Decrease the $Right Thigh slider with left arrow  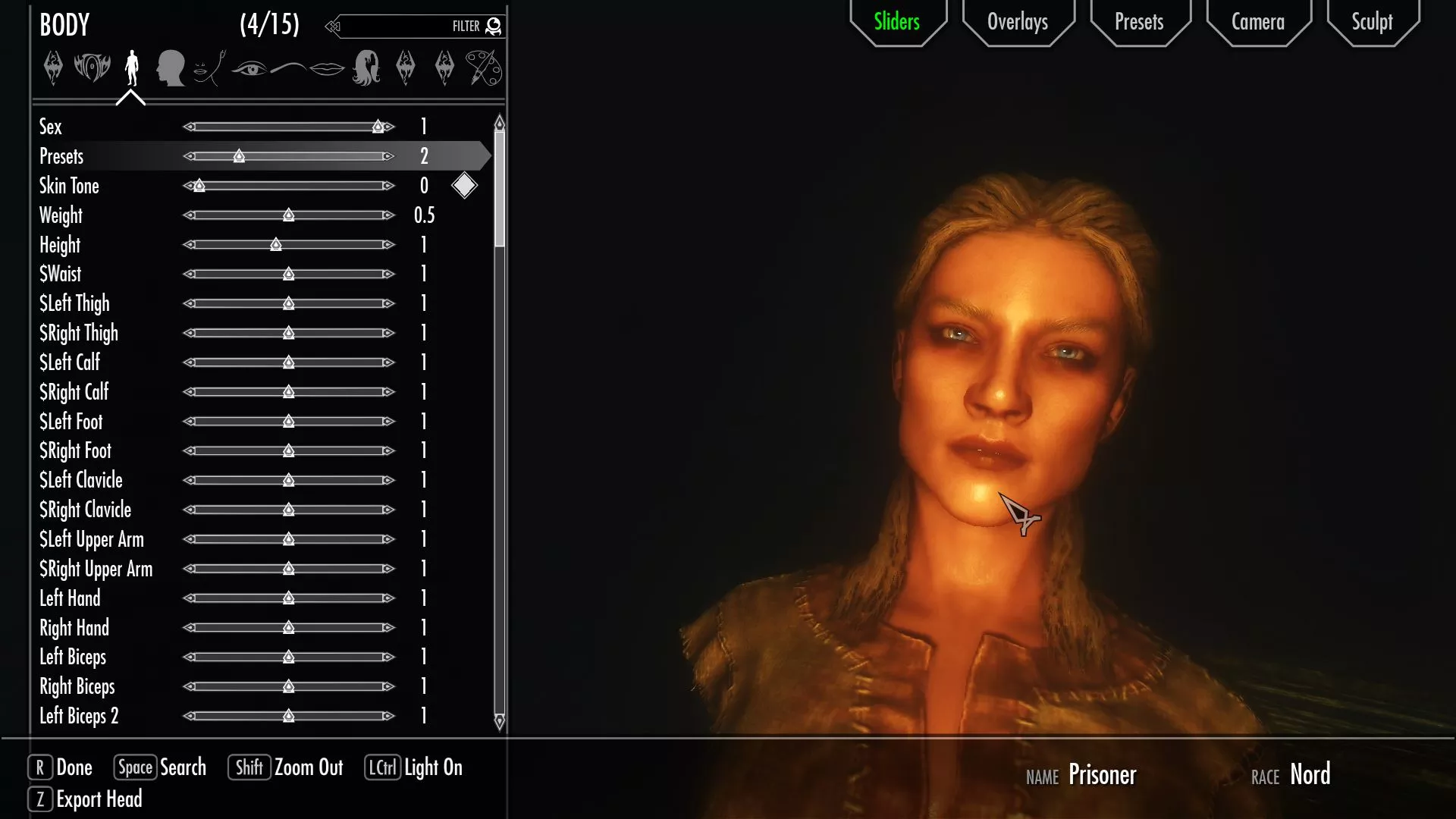190,333
